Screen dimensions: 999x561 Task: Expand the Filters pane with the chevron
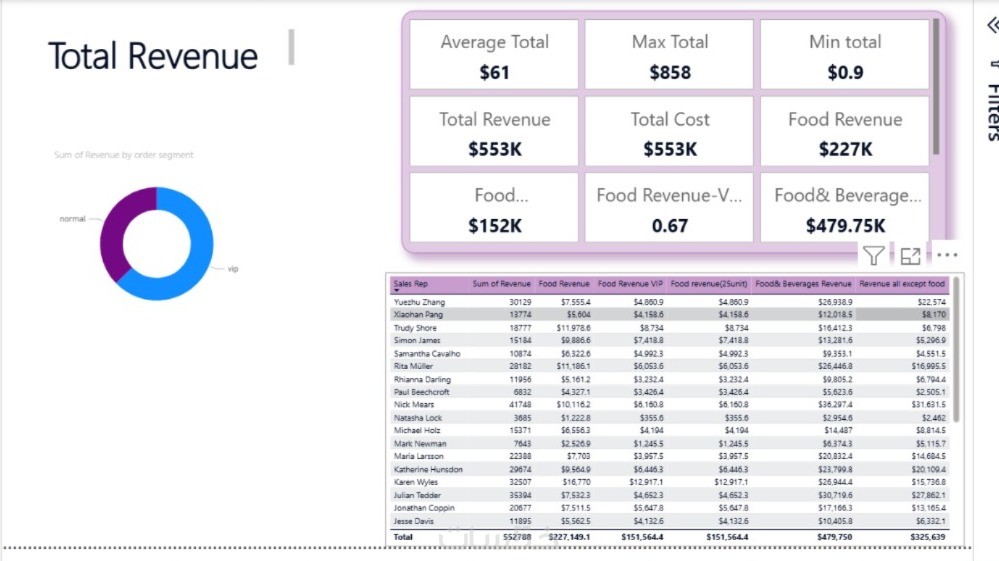991,26
